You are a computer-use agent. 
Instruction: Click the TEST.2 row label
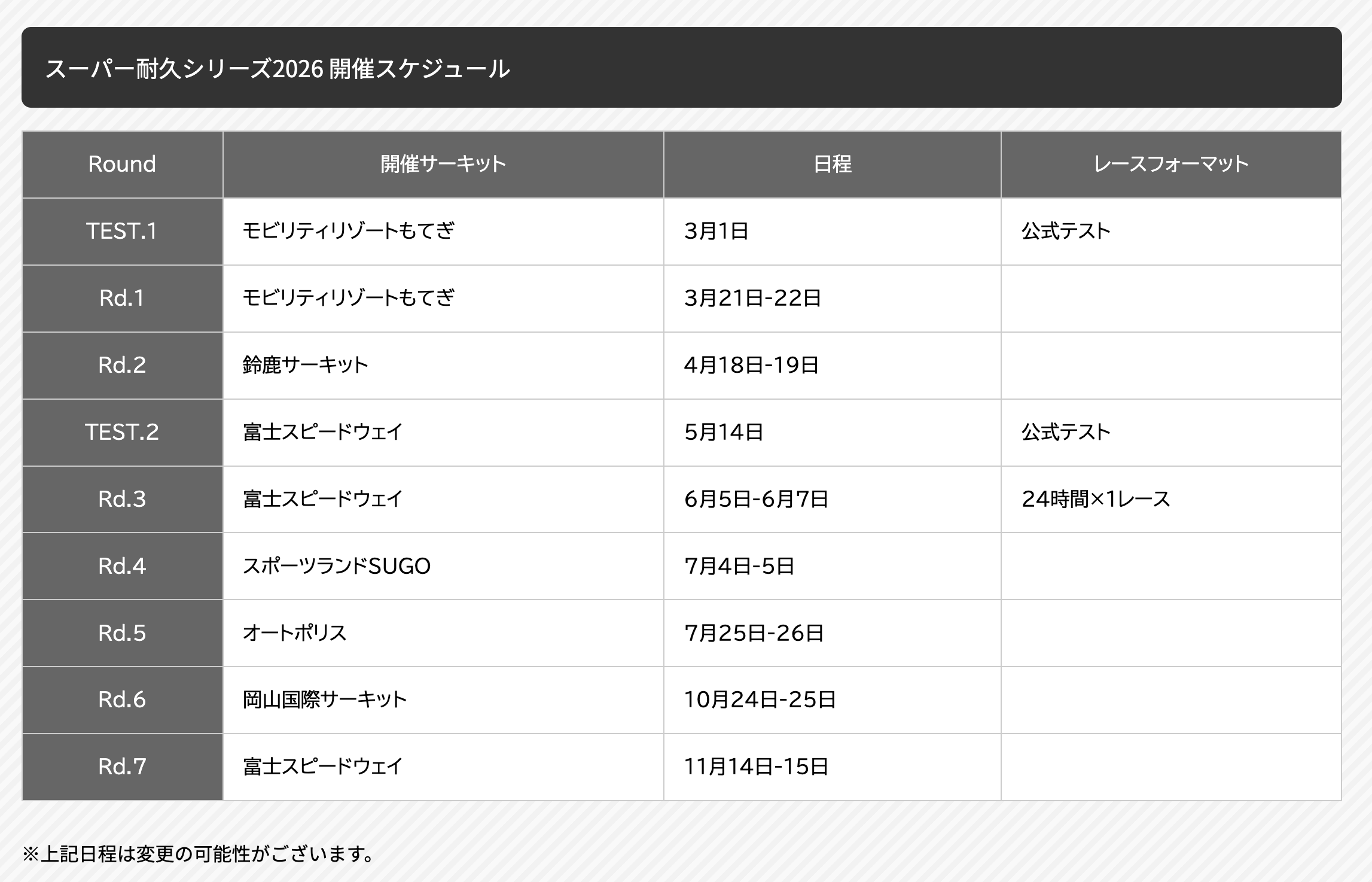coord(122,432)
